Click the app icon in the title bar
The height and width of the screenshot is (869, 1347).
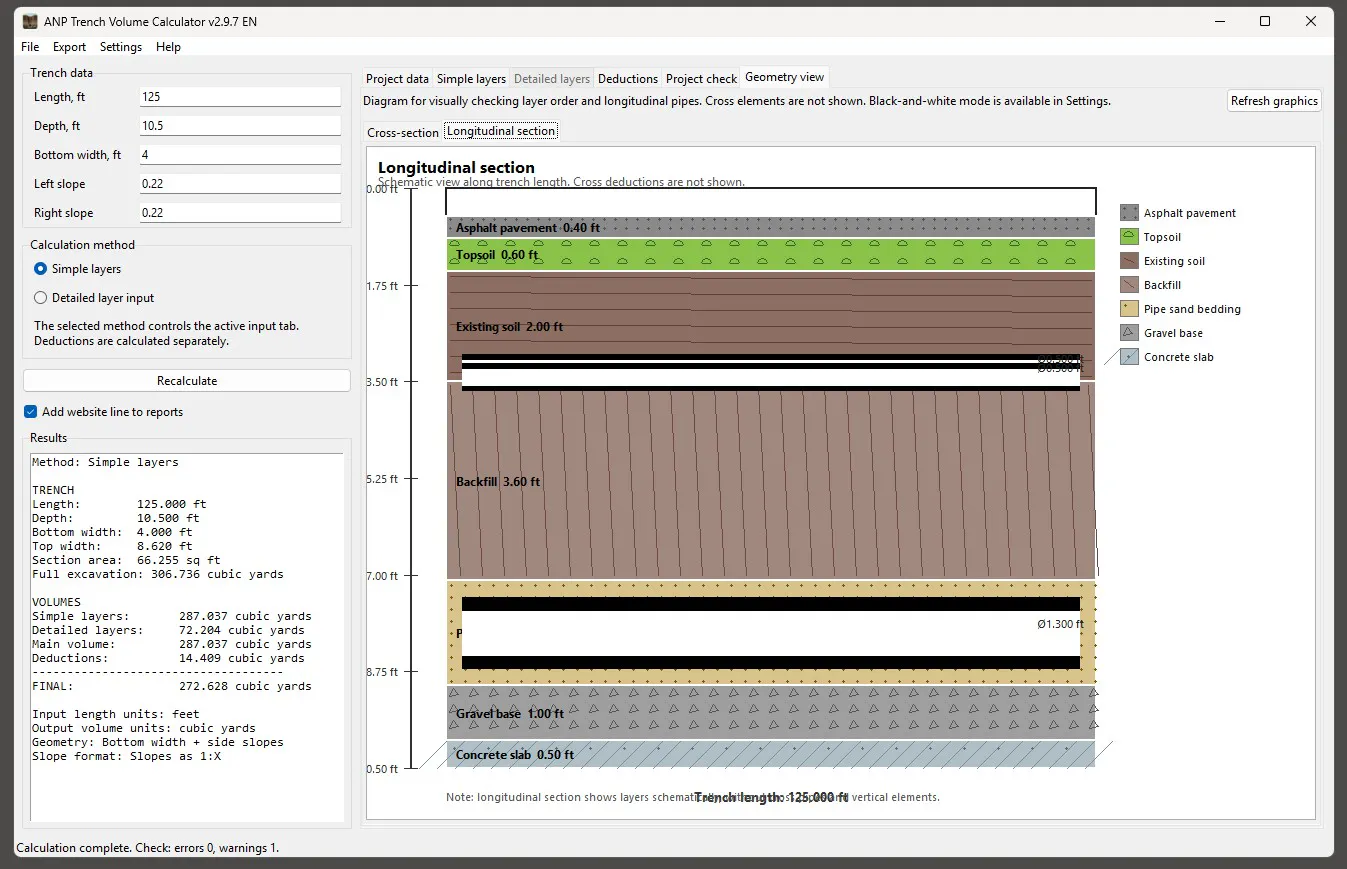click(30, 21)
